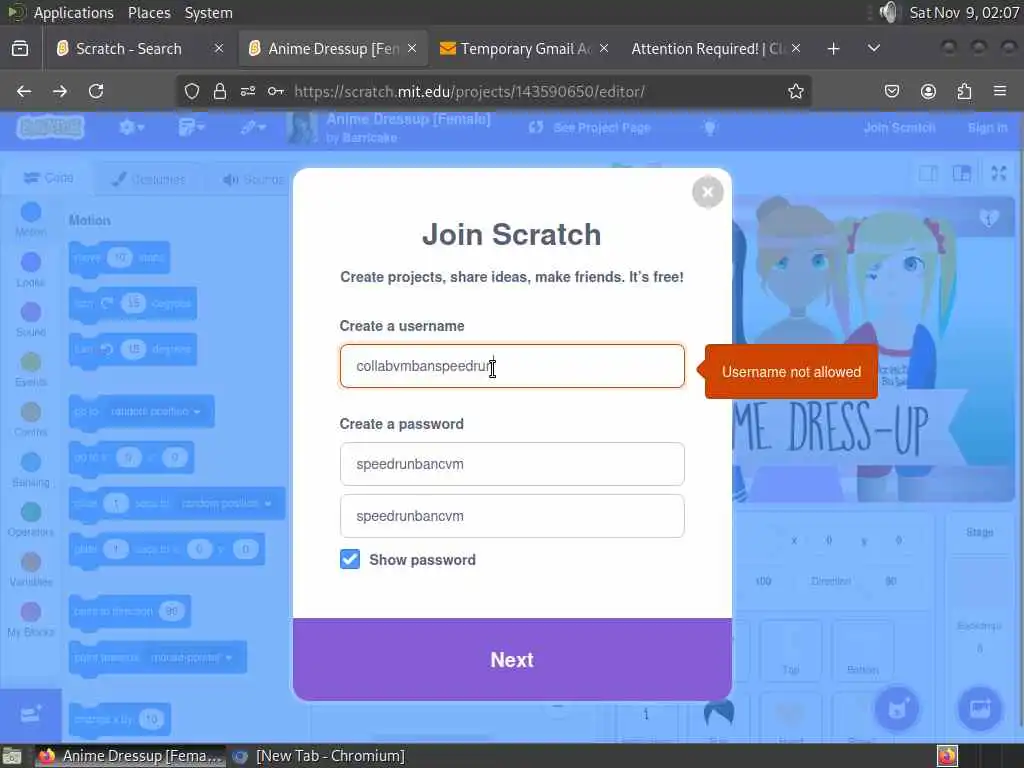Select the Control block category
Screen dimensions: 1024x768
30,419
